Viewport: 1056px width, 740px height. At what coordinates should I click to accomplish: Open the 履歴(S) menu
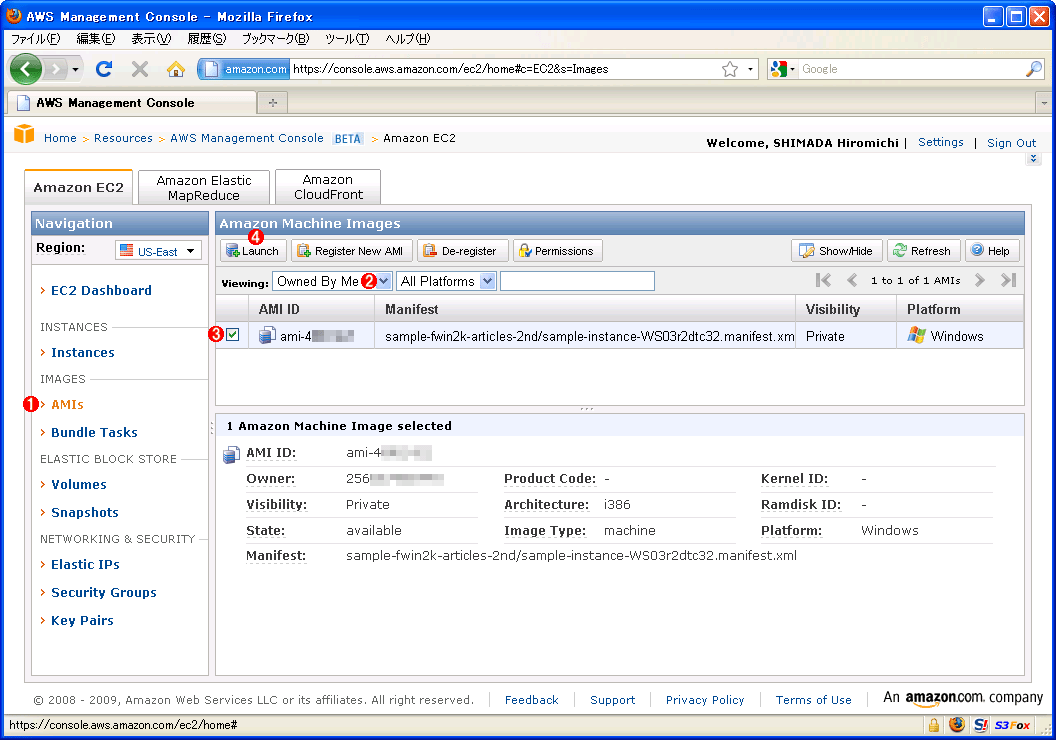[x=207, y=39]
